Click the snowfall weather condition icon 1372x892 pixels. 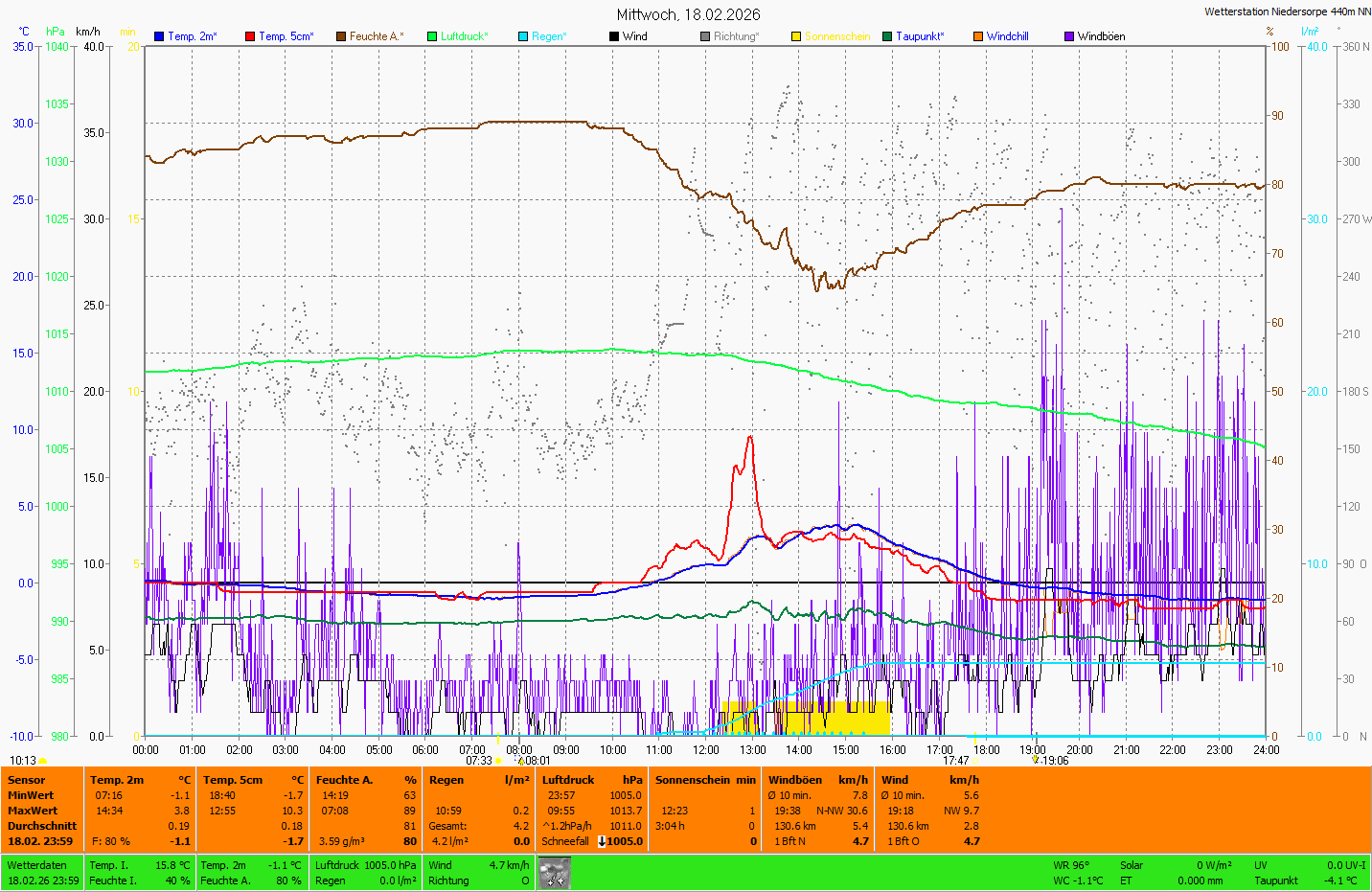(x=554, y=873)
